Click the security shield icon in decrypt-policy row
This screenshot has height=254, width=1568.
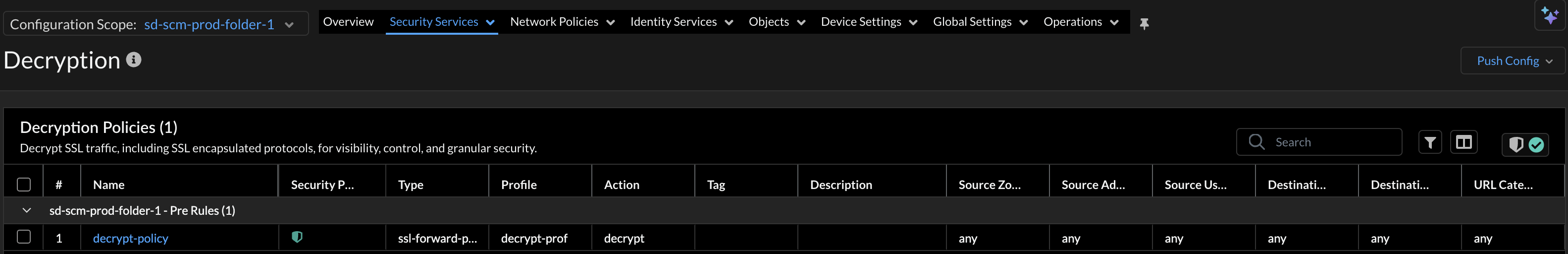coord(297,237)
